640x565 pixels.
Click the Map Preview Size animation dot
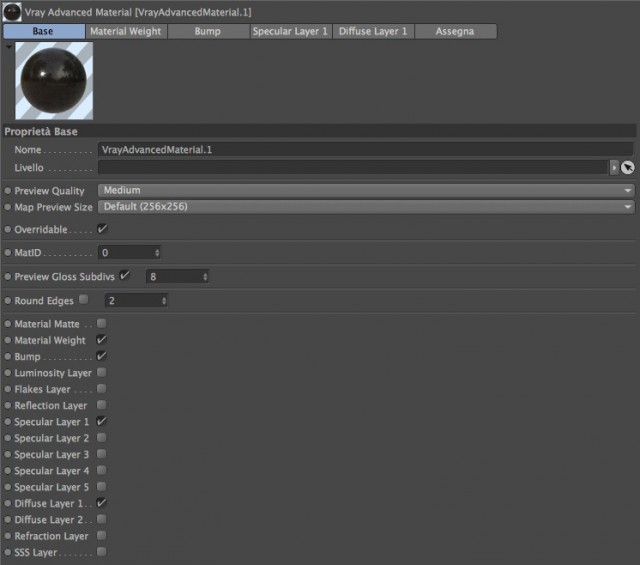pyautogui.click(x=8, y=207)
